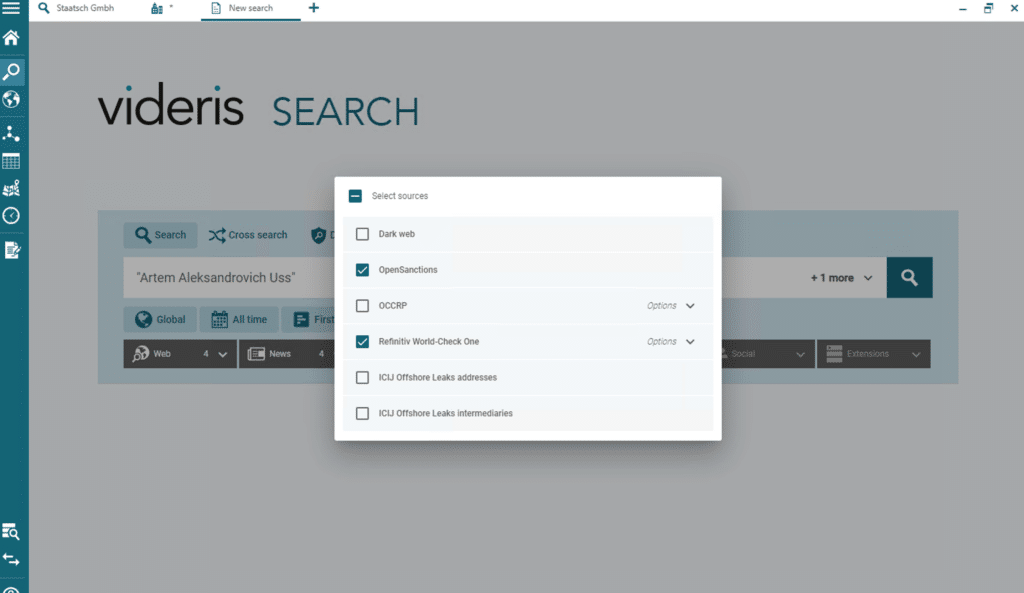Select the Search mode tab
The height and width of the screenshot is (593, 1024).
tap(161, 235)
